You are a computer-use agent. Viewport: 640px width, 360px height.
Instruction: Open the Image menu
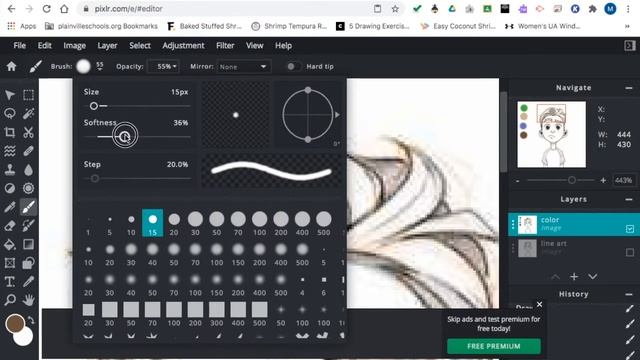tap(74, 45)
